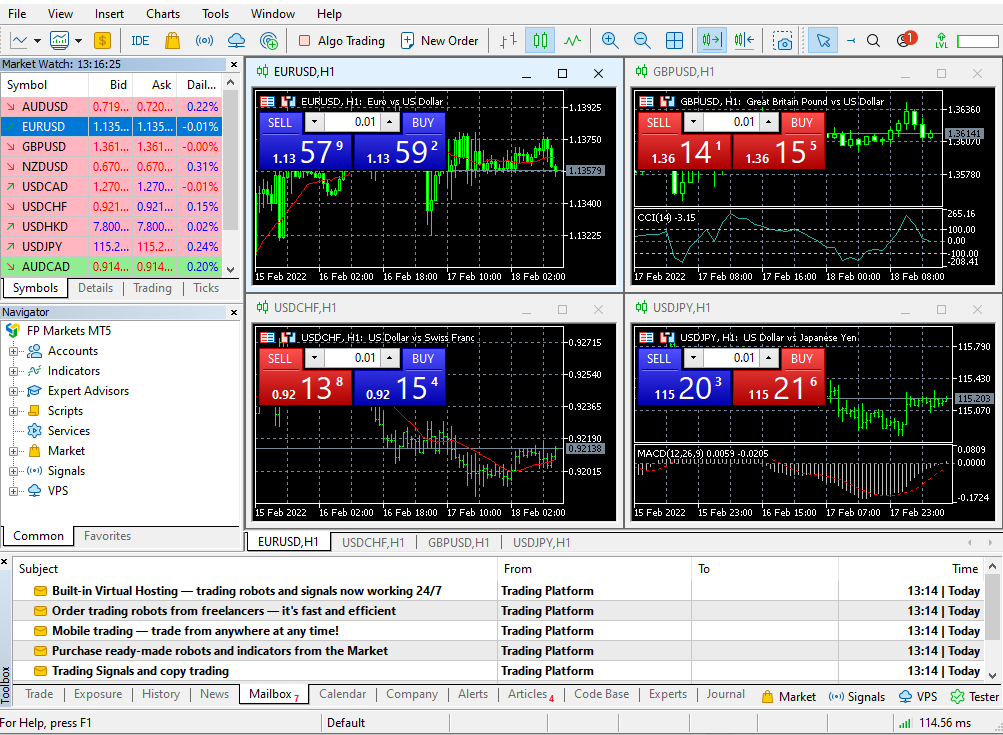Toggle chart shift
Screen dimensions: 1003x735
[744, 41]
